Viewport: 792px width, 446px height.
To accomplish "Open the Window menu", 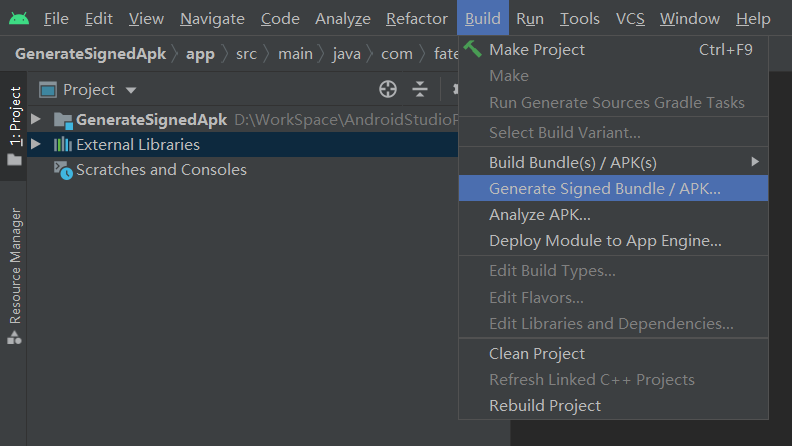I will [689, 19].
